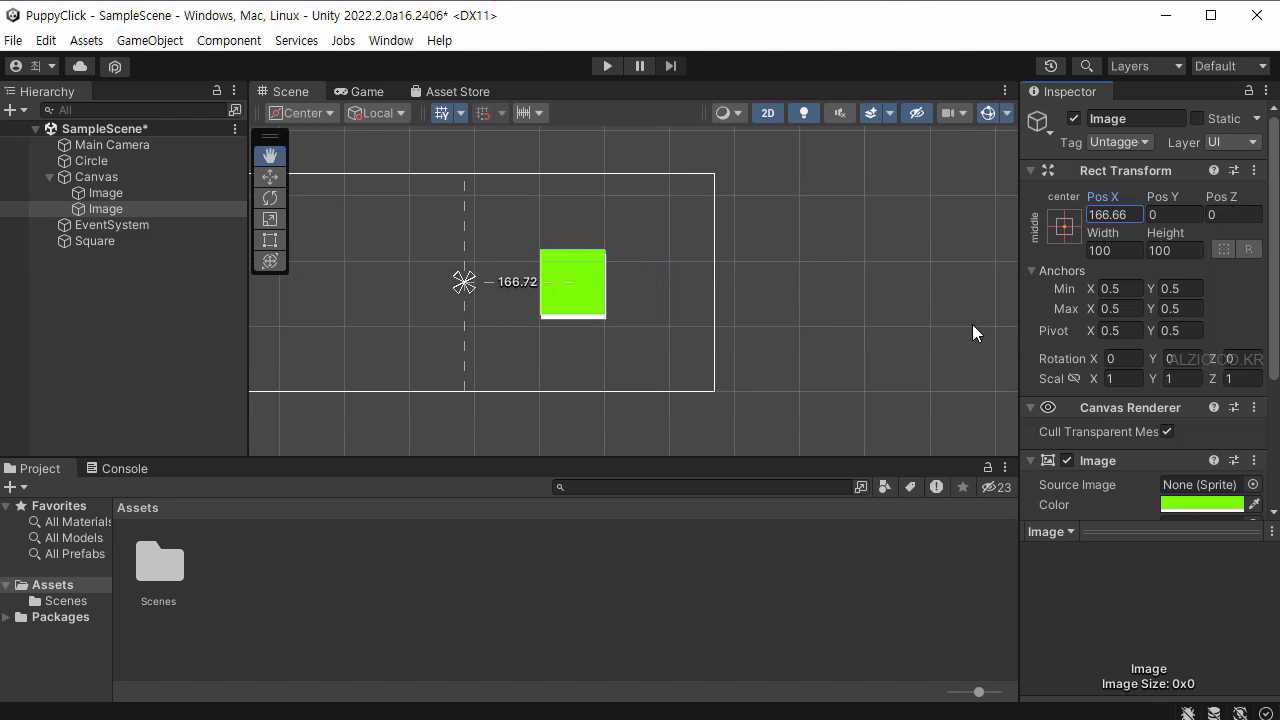Screen dimensions: 1280x720
Task: Toggle scene lighting bulb icon
Action: pos(804,113)
